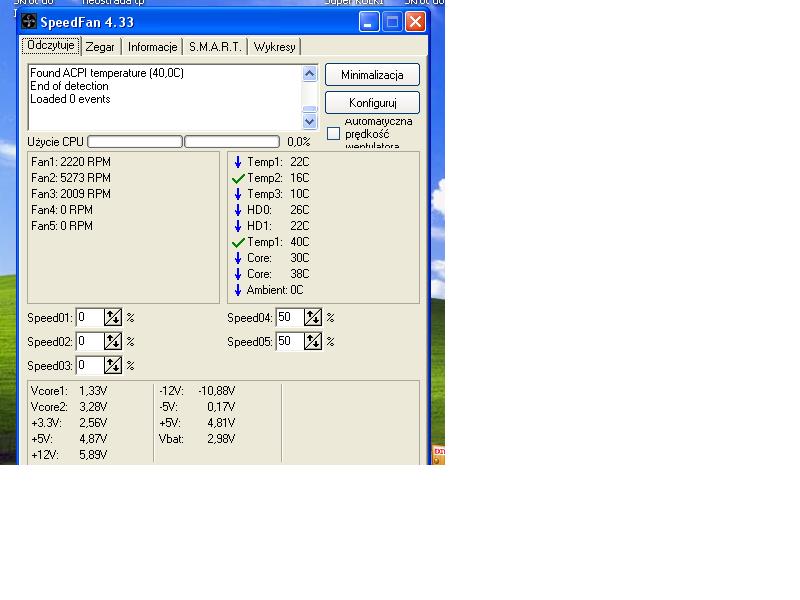Click the 'Found ACPI temperature' log line
This screenshot has width=800, height=600.
[x=107, y=73]
